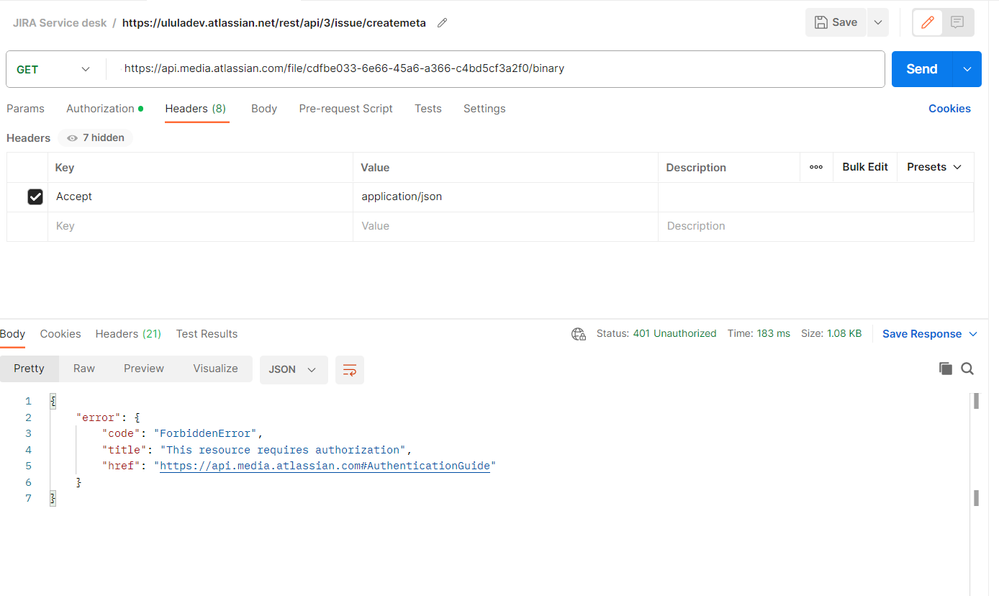Screen dimensions: 999x596
Task: Expand the Save Response dropdown chevron
Action: pos(973,334)
